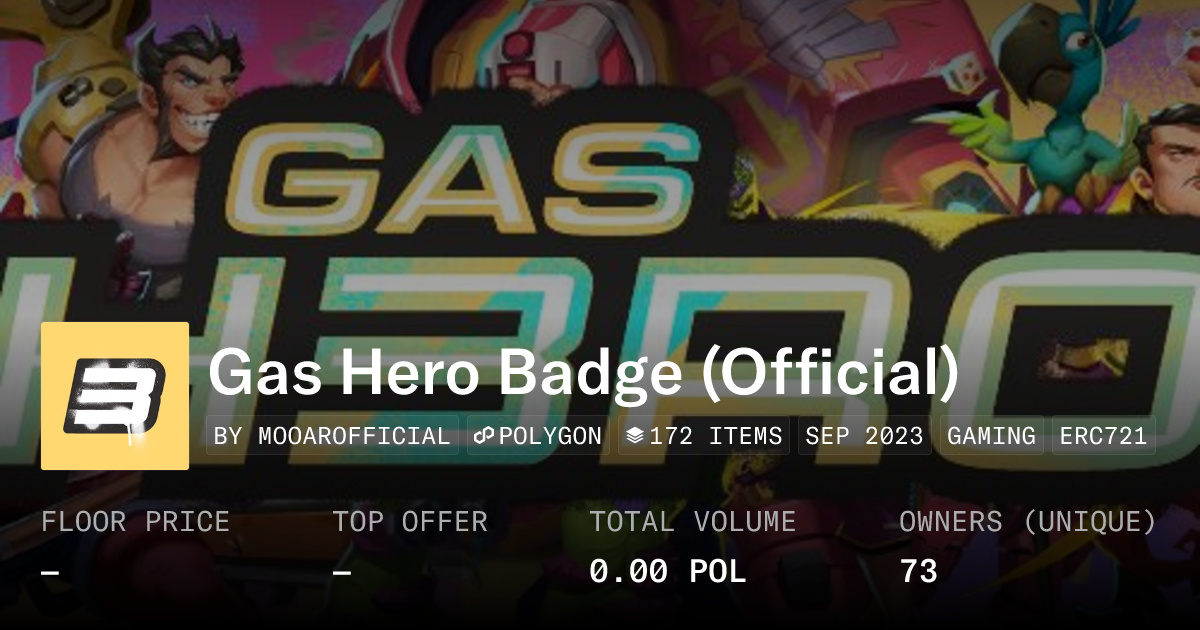This screenshot has height=630, width=1200.
Task: Click the TOTAL VOLUME label
Action: click(693, 522)
